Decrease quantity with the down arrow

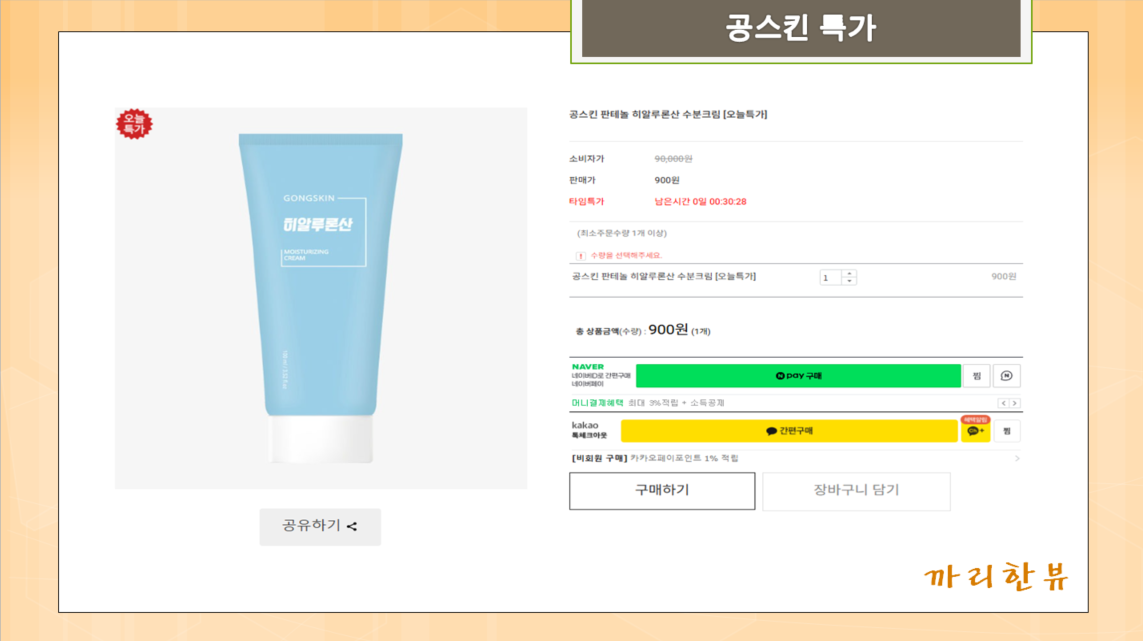[849, 281]
